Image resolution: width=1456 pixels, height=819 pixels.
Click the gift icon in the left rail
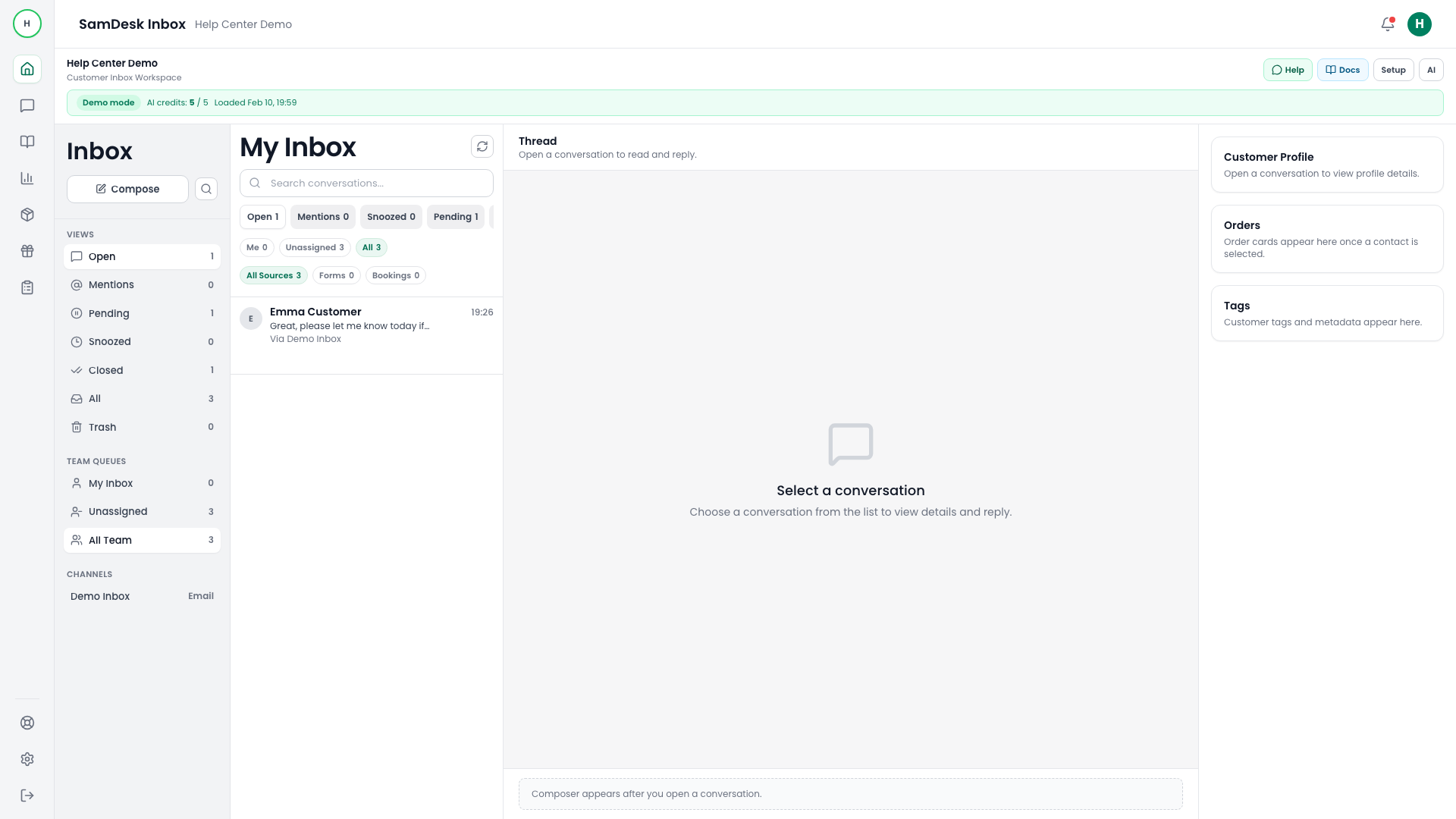(x=27, y=251)
